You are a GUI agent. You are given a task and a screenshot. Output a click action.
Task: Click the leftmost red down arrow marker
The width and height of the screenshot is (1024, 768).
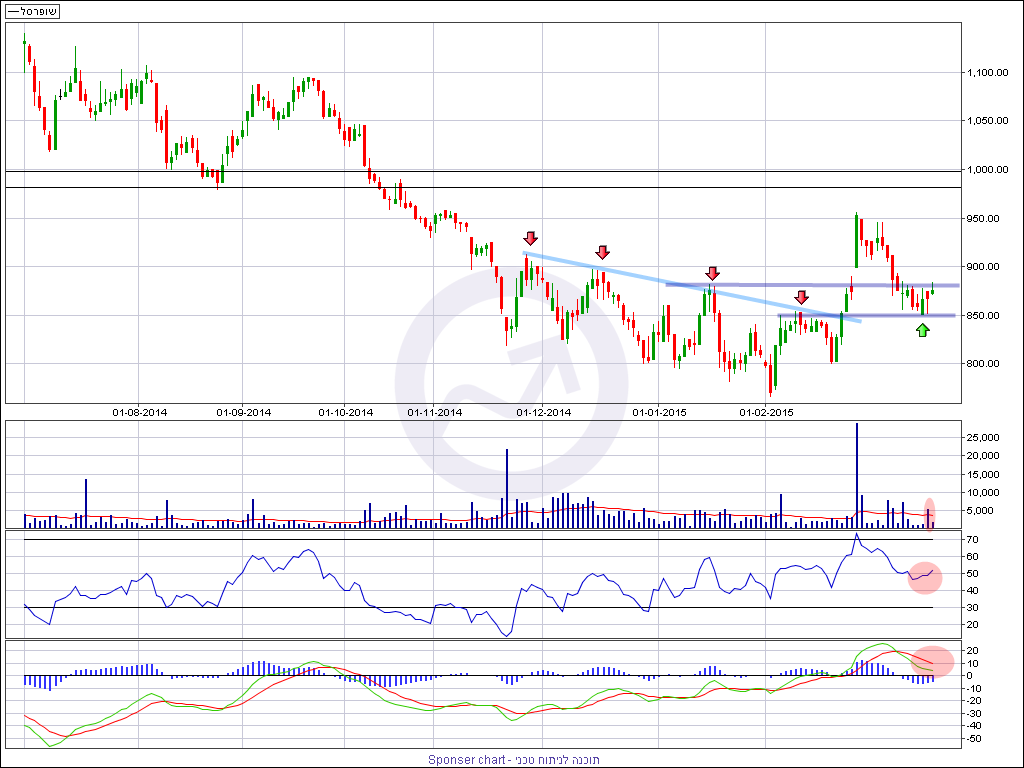(530, 238)
